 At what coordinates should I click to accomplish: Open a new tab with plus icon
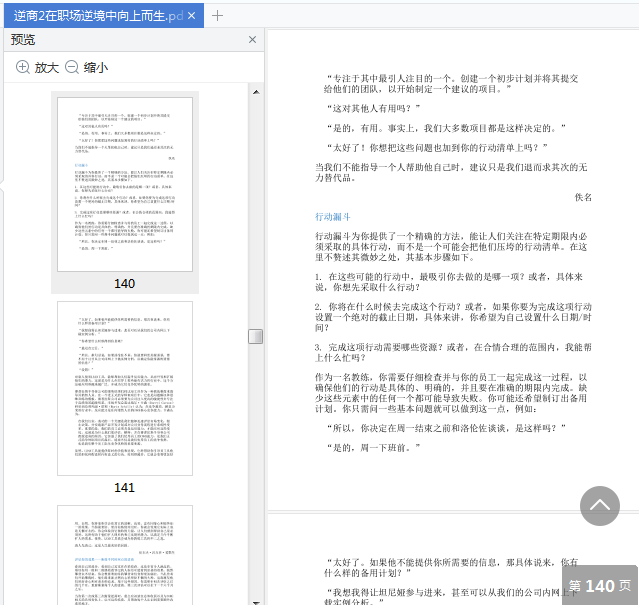(217, 16)
